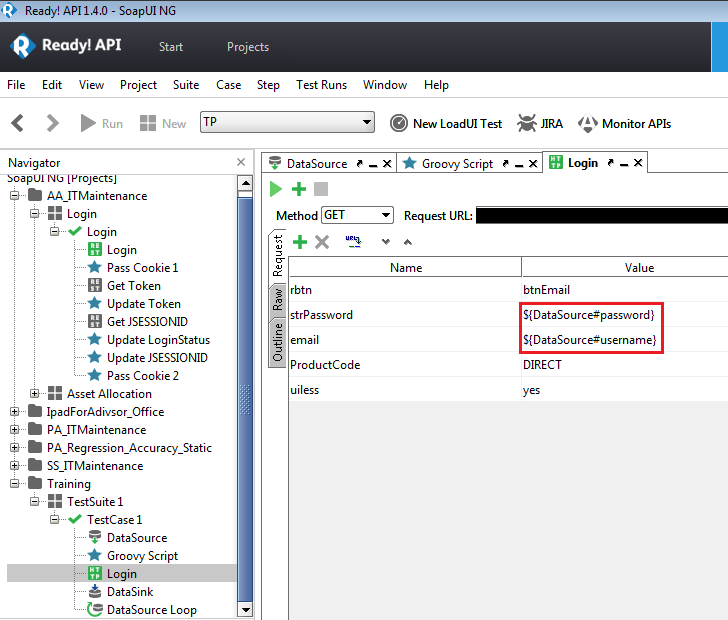Select Pass Cookie 1 step
Viewport: 728px width, 620px height.
142,268
